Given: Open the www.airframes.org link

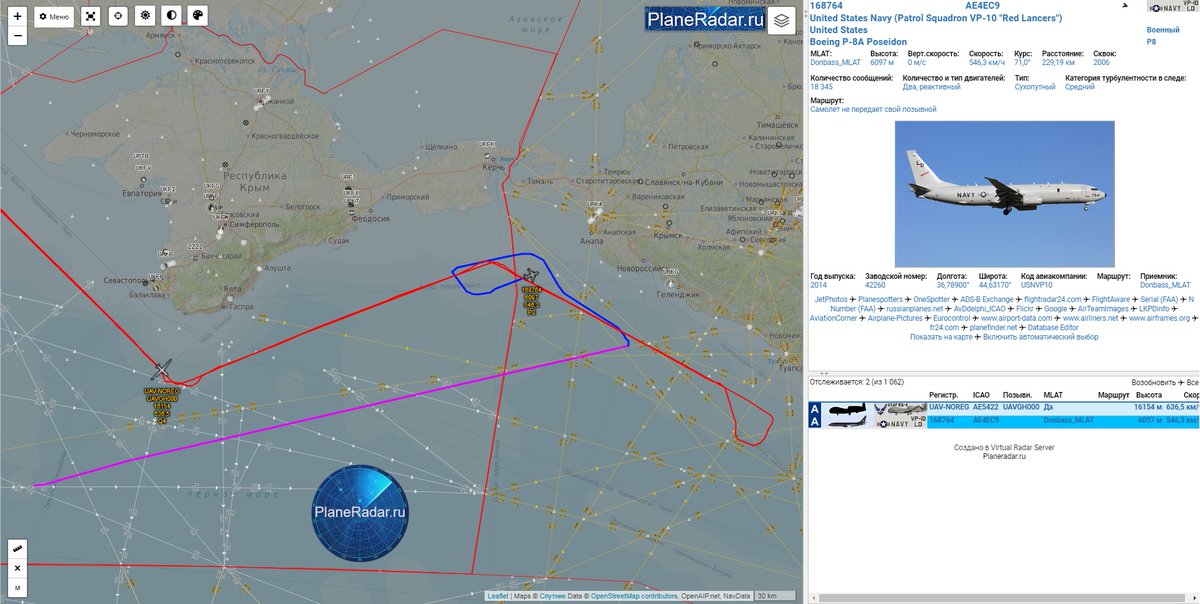Looking at the screenshot, I should [x=1159, y=319].
